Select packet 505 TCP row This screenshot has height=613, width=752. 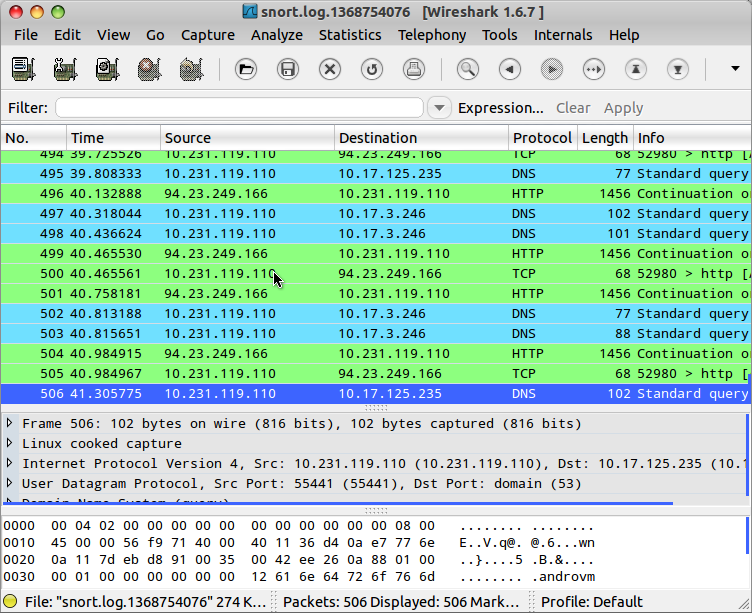click(375, 374)
